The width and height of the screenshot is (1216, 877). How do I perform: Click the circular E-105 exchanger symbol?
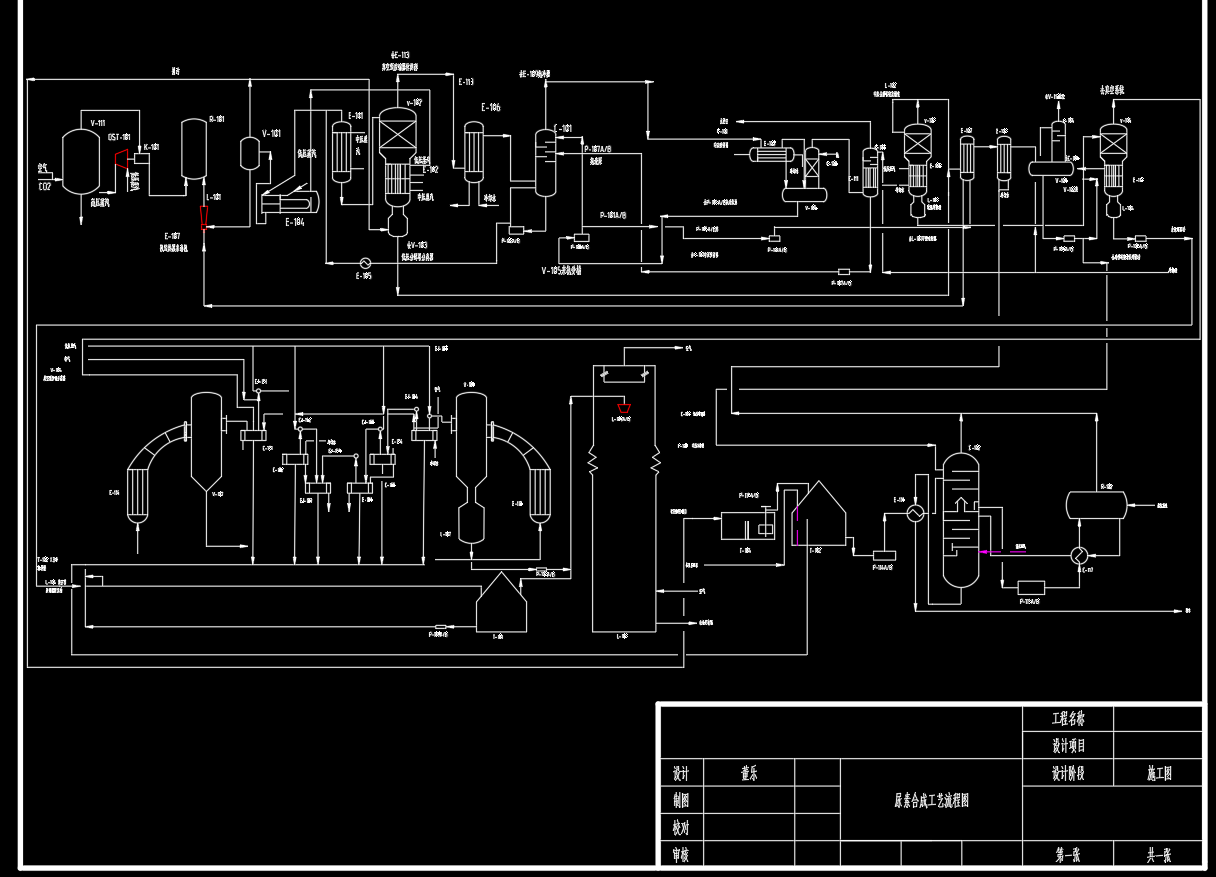364,262
